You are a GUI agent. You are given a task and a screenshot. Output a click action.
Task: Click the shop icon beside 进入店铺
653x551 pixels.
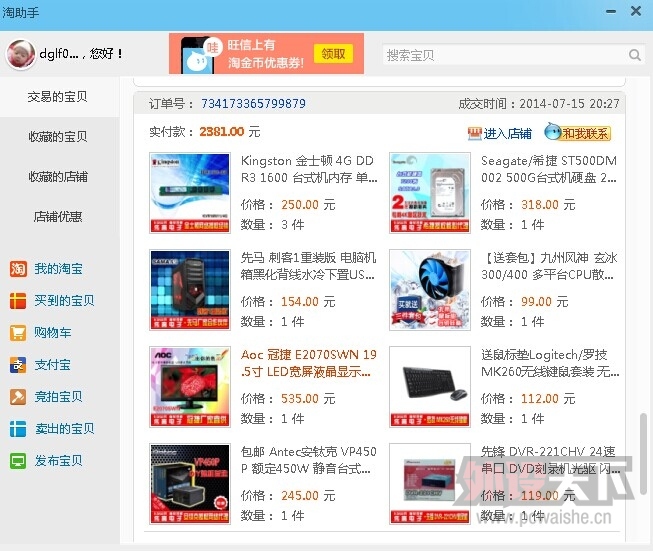(474, 134)
